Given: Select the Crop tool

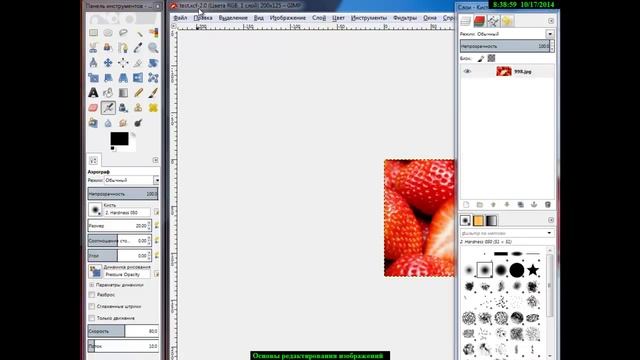Looking at the screenshot, I should coord(138,63).
